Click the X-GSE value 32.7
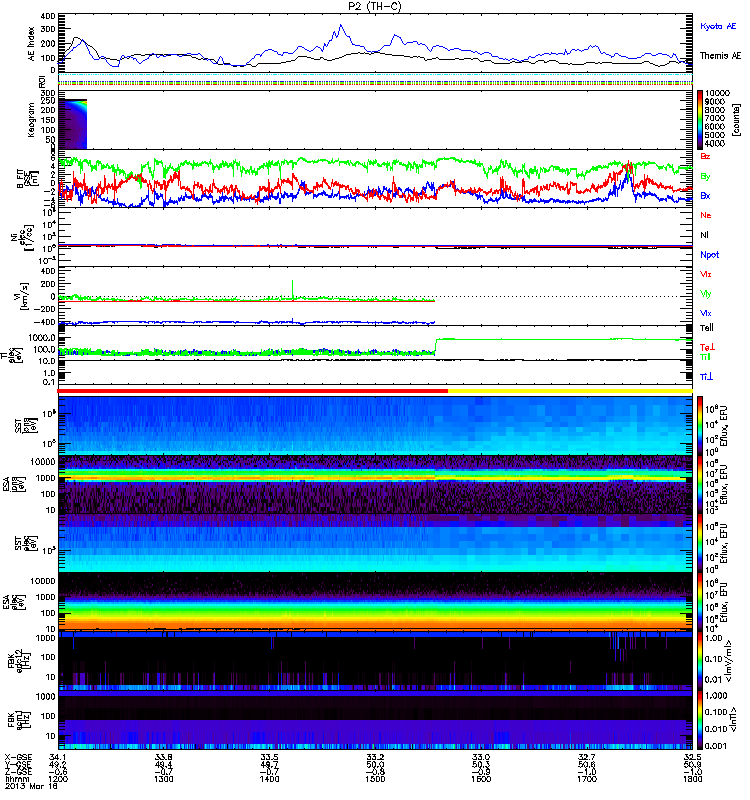The image size is (750, 800). click(x=587, y=757)
